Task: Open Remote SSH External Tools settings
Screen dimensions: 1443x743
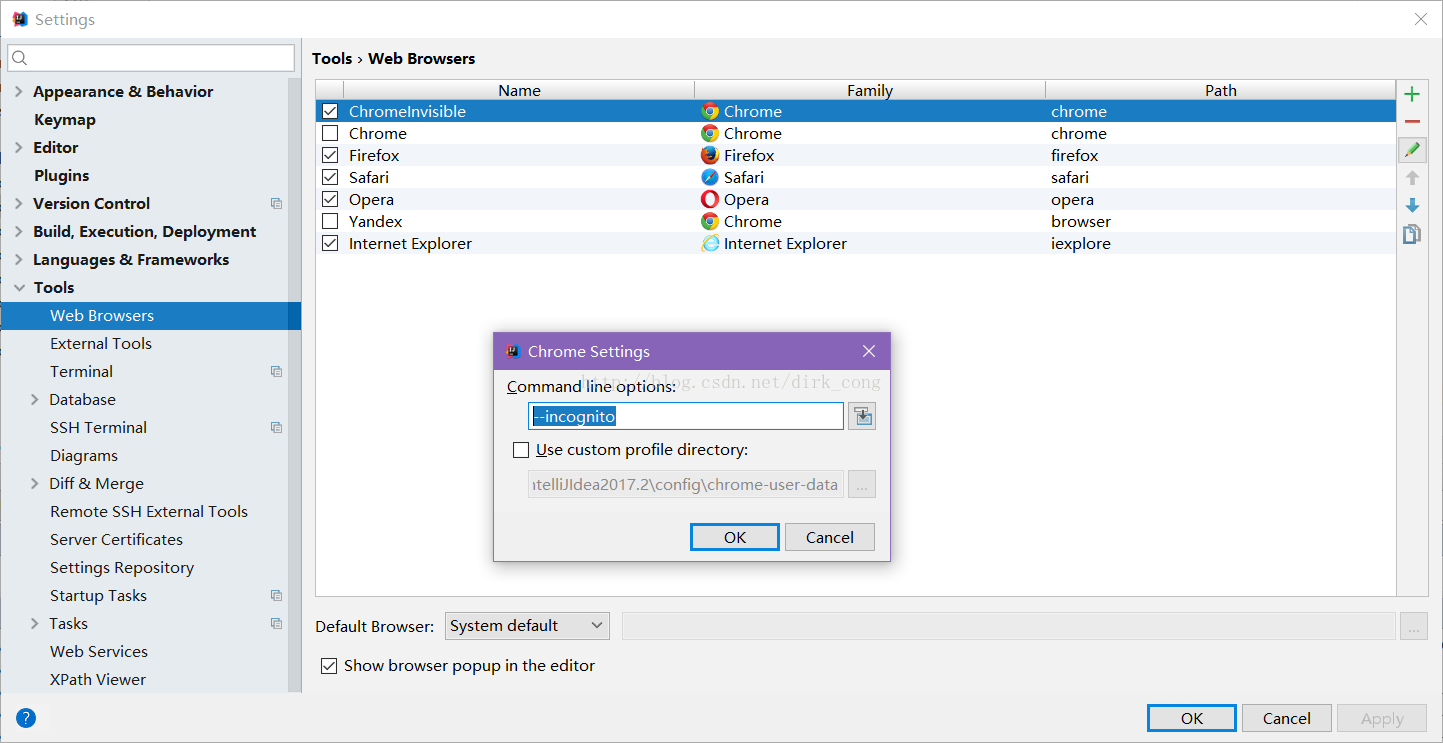Action: (x=149, y=511)
